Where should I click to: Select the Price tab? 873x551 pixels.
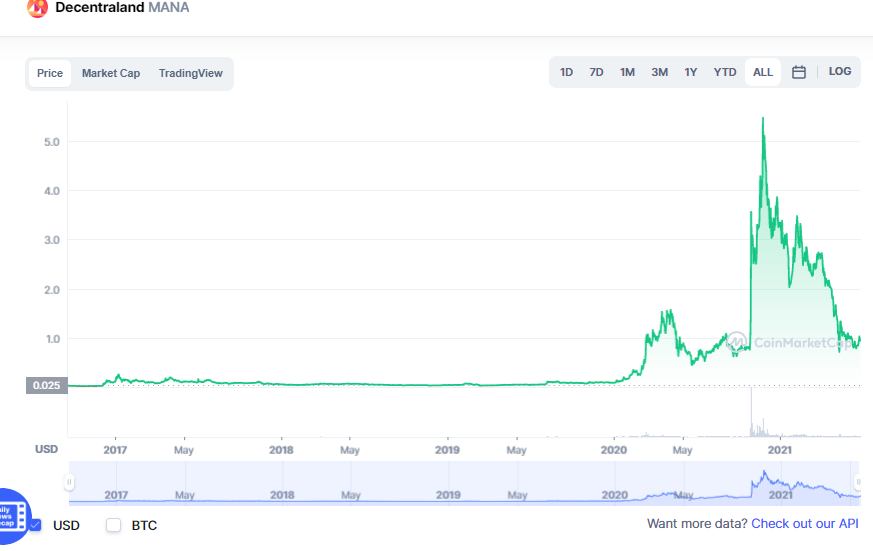point(50,73)
